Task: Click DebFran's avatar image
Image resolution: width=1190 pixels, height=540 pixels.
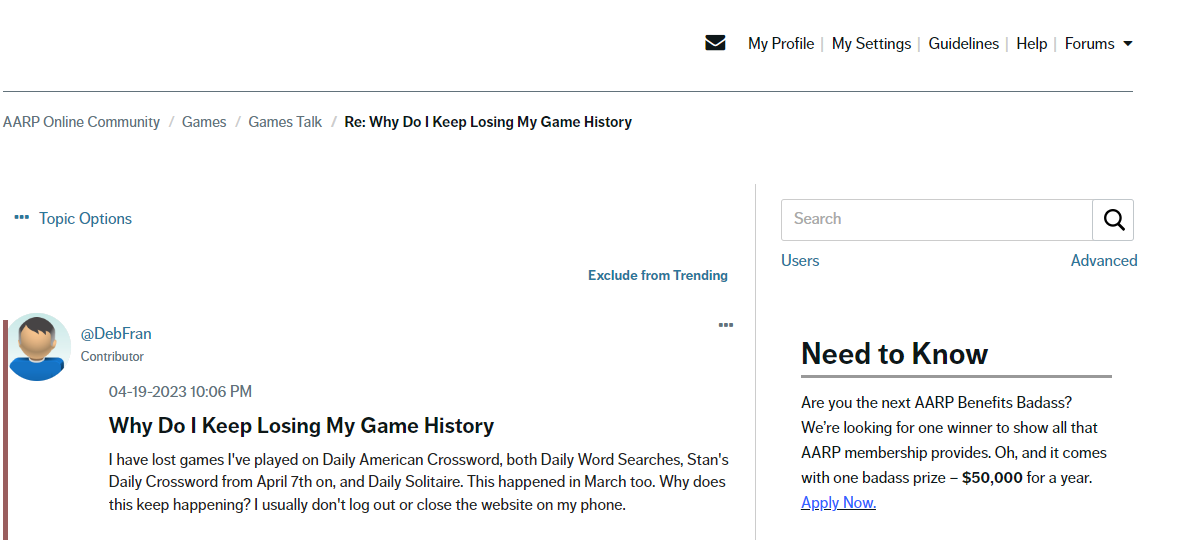Action: click(x=39, y=347)
